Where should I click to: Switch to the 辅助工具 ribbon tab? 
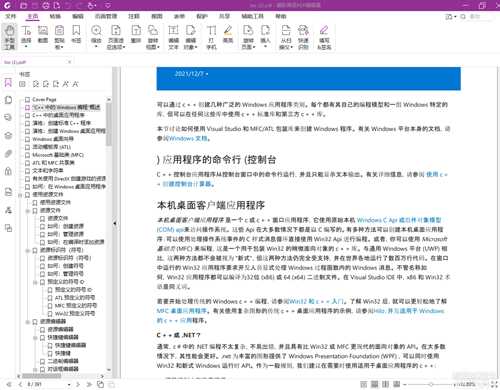click(252, 16)
